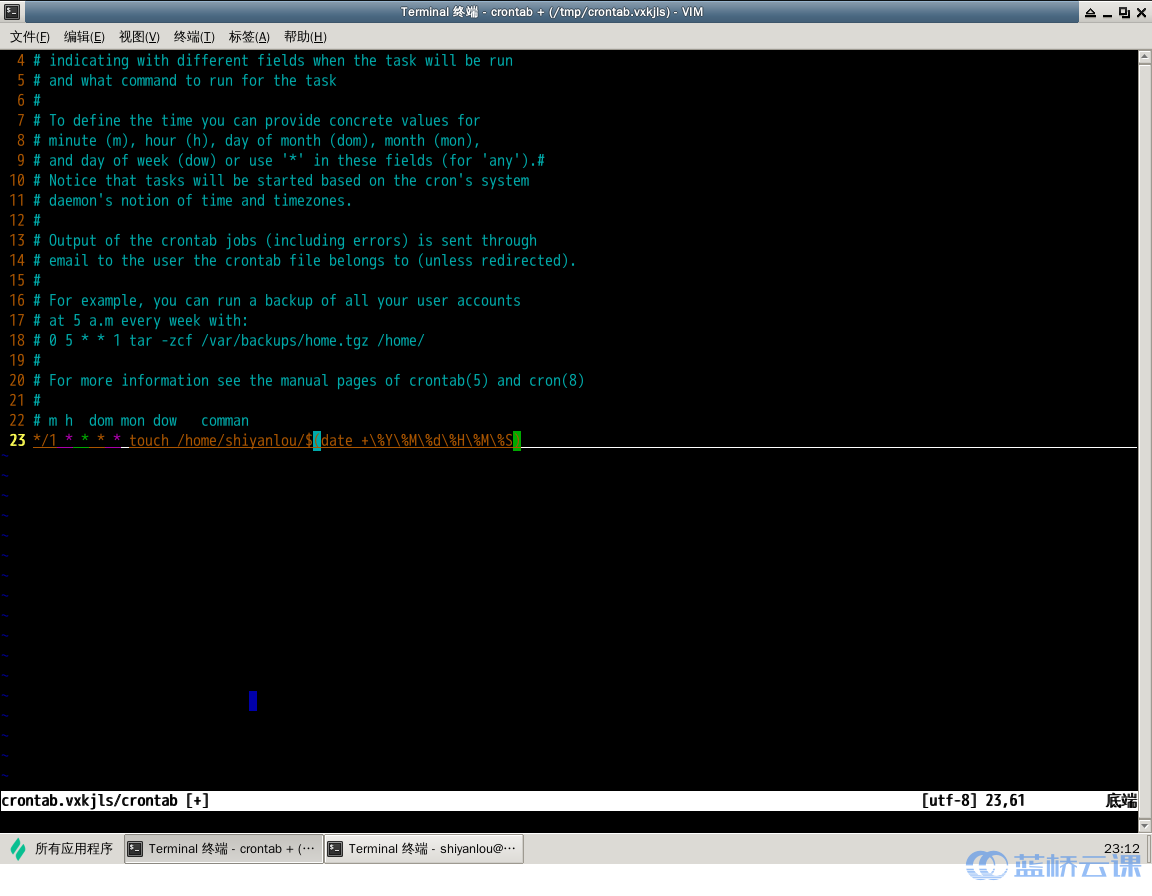
Task: Place cursor on crontab line 23 touch command
Action: pos(150,441)
